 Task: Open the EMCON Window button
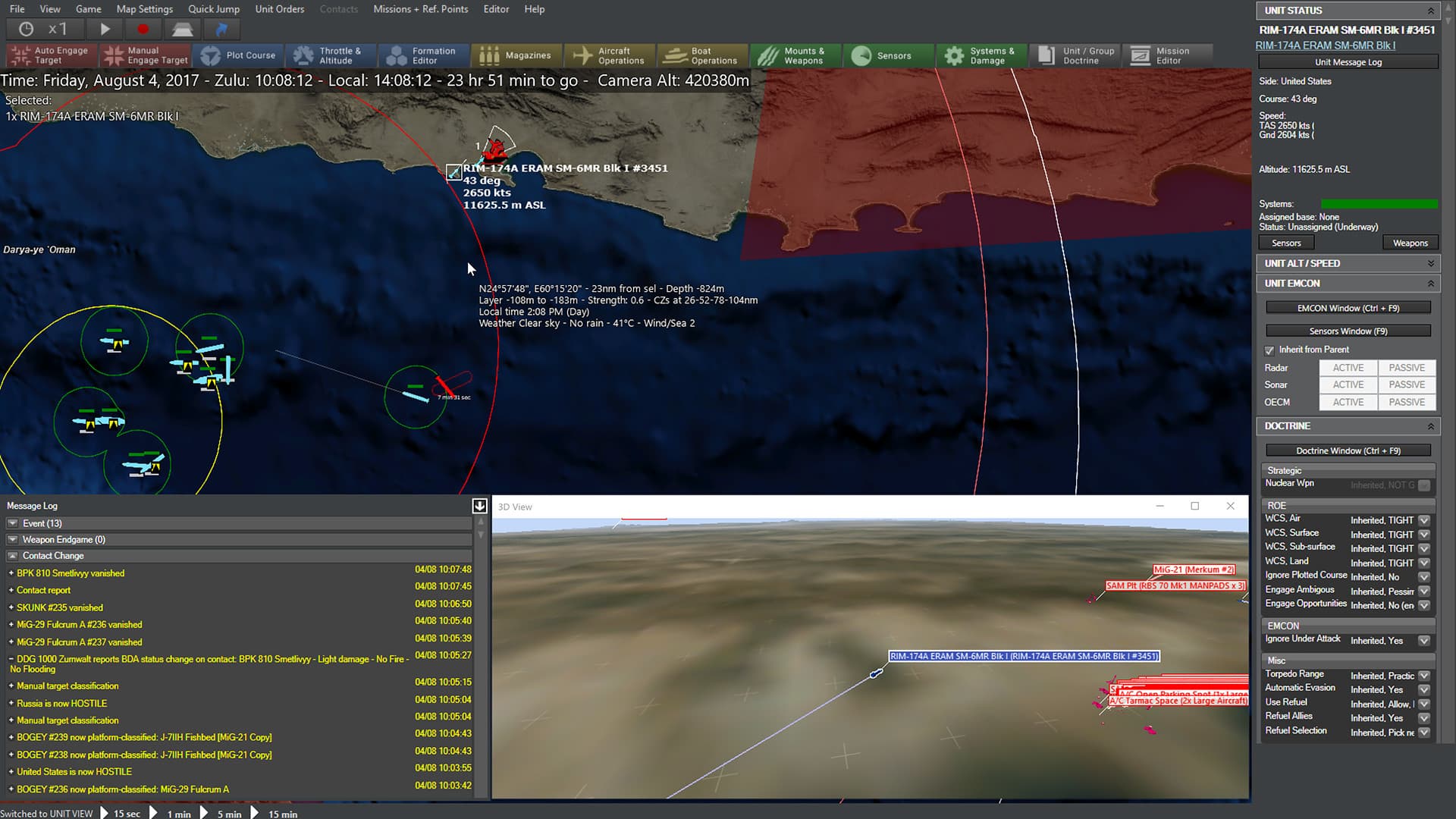click(1348, 307)
